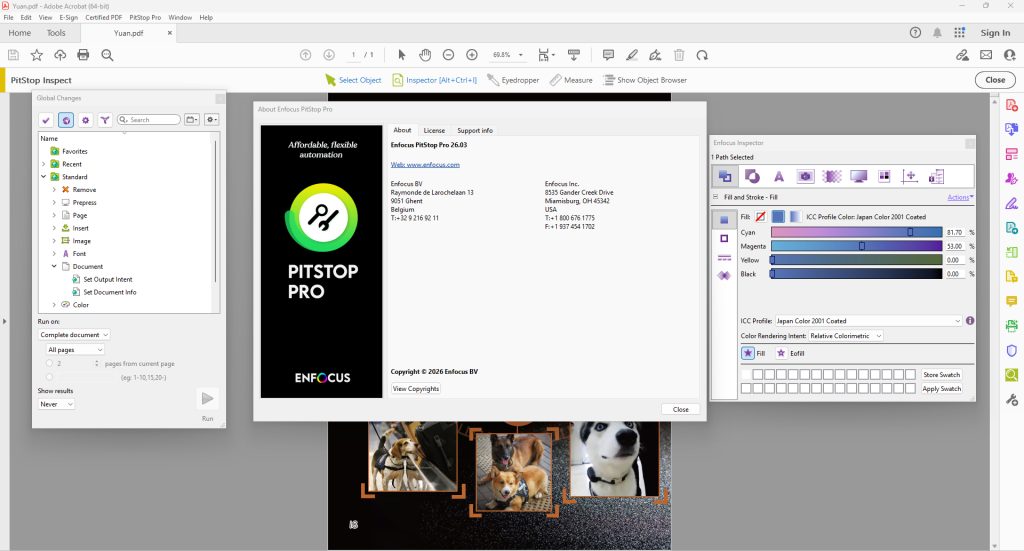Expand the Recent folder
The width and height of the screenshot is (1024, 551).
(x=44, y=164)
